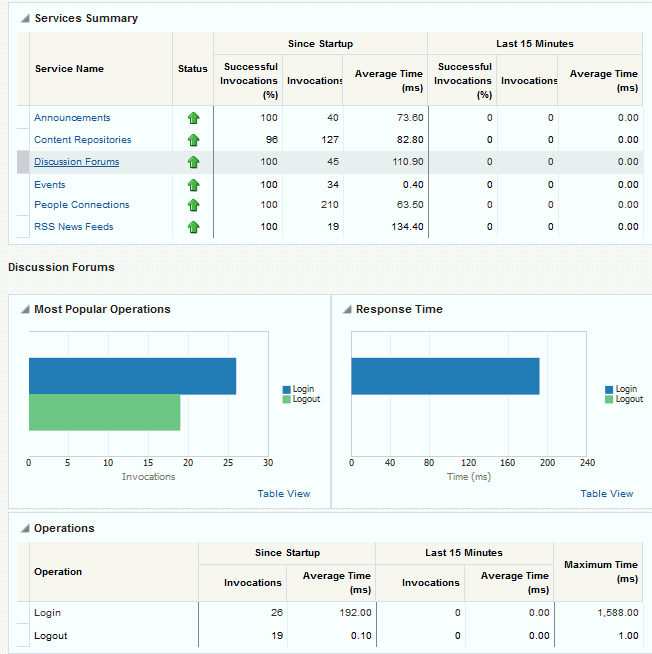Click the Discussion Forums green status icon
This screenshot has height=654, width=652.
tap(193, 162)
